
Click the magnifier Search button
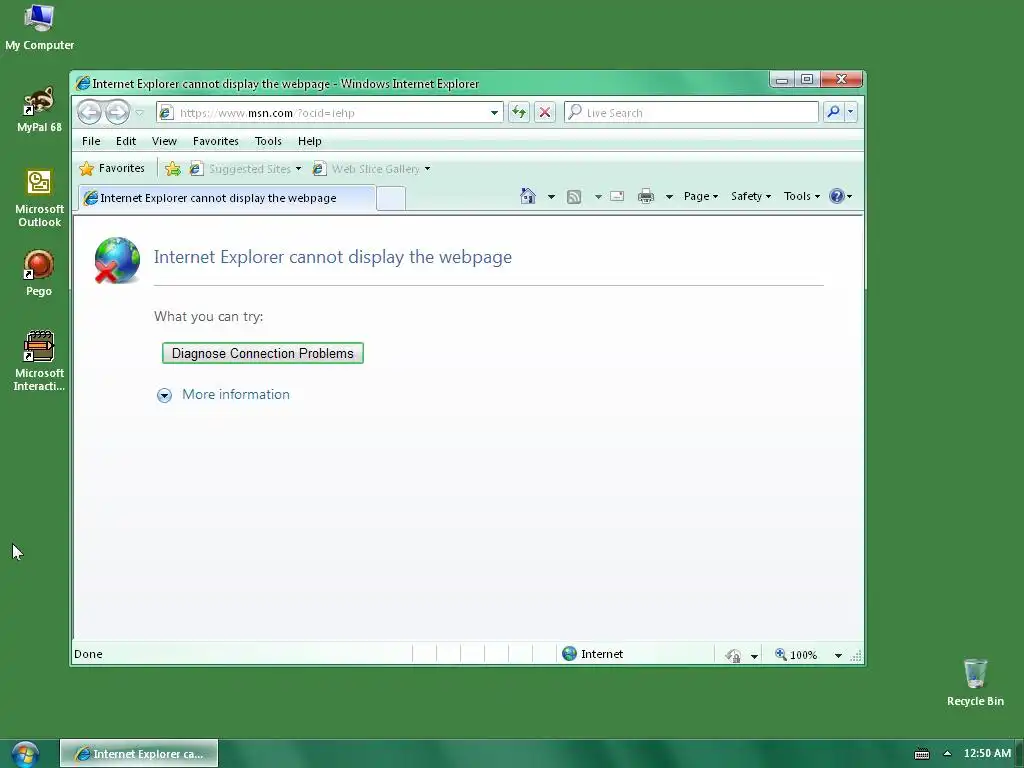tap(833, 112)
